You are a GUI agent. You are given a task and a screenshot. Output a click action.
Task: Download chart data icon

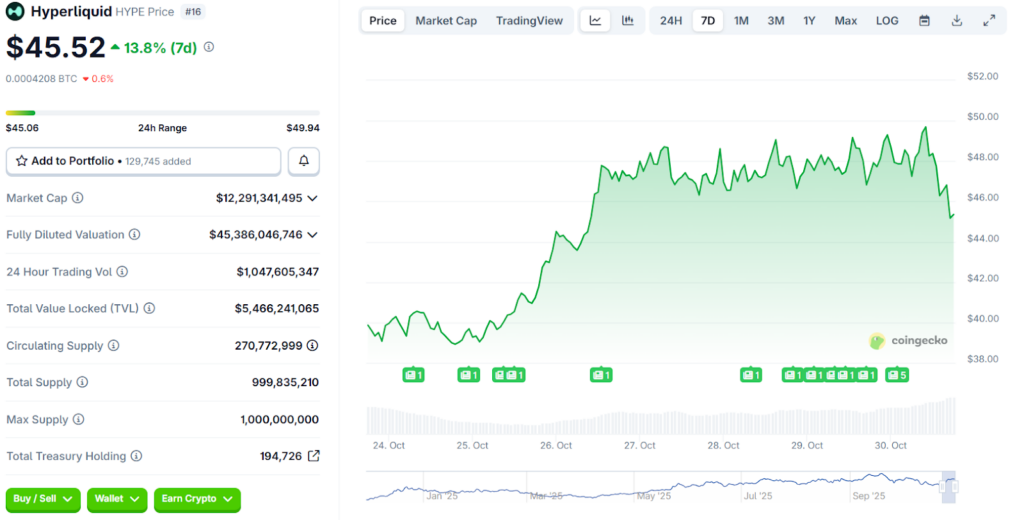pos(957,21)
